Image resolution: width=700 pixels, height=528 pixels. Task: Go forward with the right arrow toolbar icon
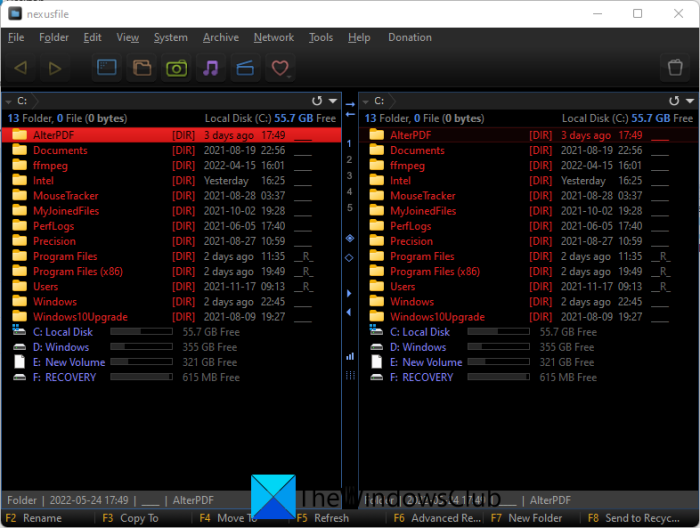tap(54, 68)
